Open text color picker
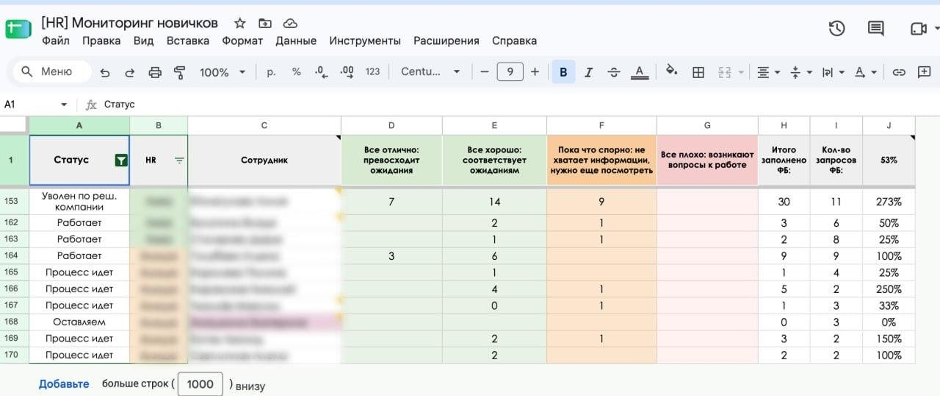Viewport: 941px width, 397px height. pos(640,73)
